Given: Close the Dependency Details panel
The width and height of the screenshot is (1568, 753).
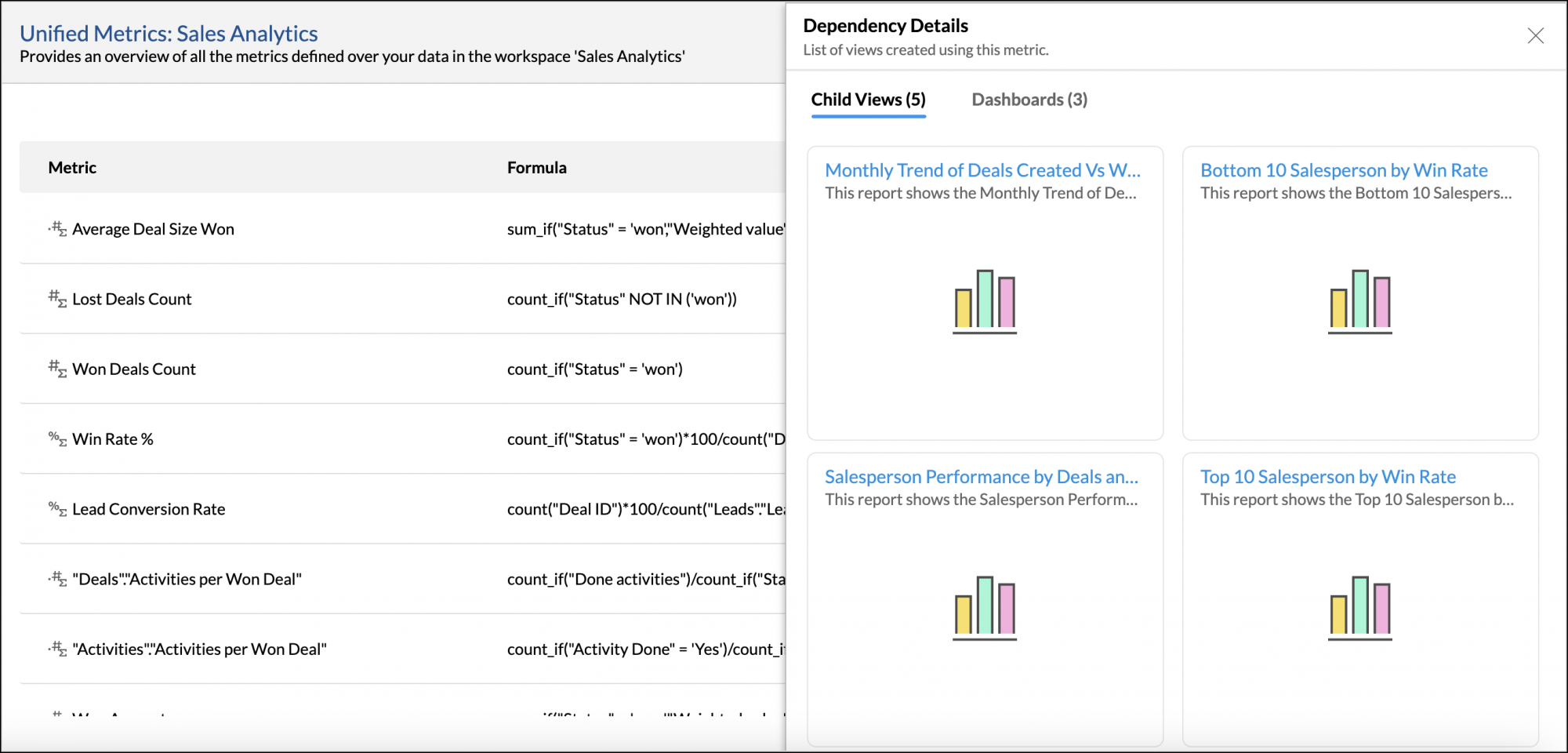Looking at the screenshot, I should pyautogui.click(x=1534, y=35).
